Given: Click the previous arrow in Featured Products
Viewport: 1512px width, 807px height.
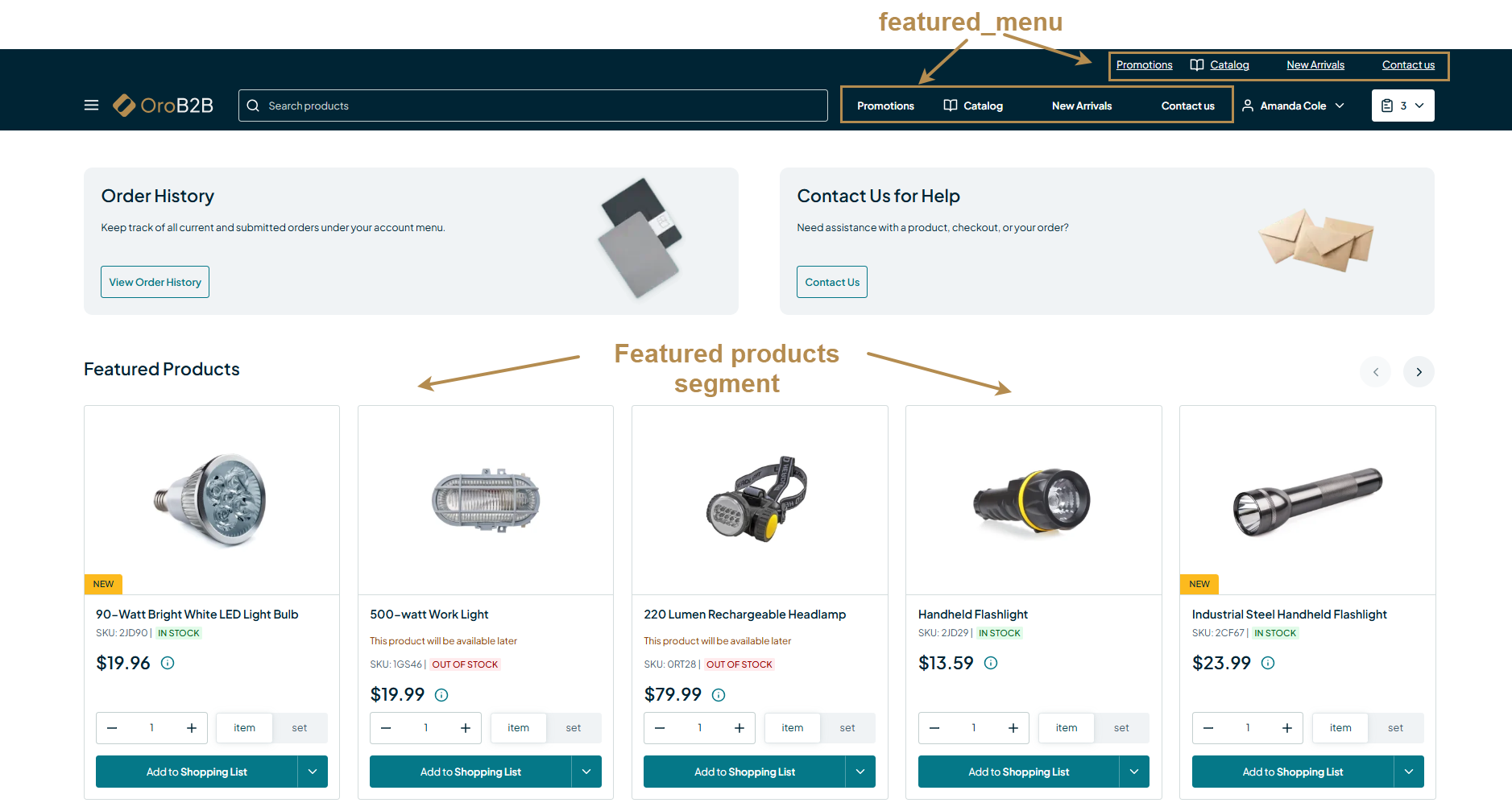Looking at the screenshot, I should point(1375,372).
